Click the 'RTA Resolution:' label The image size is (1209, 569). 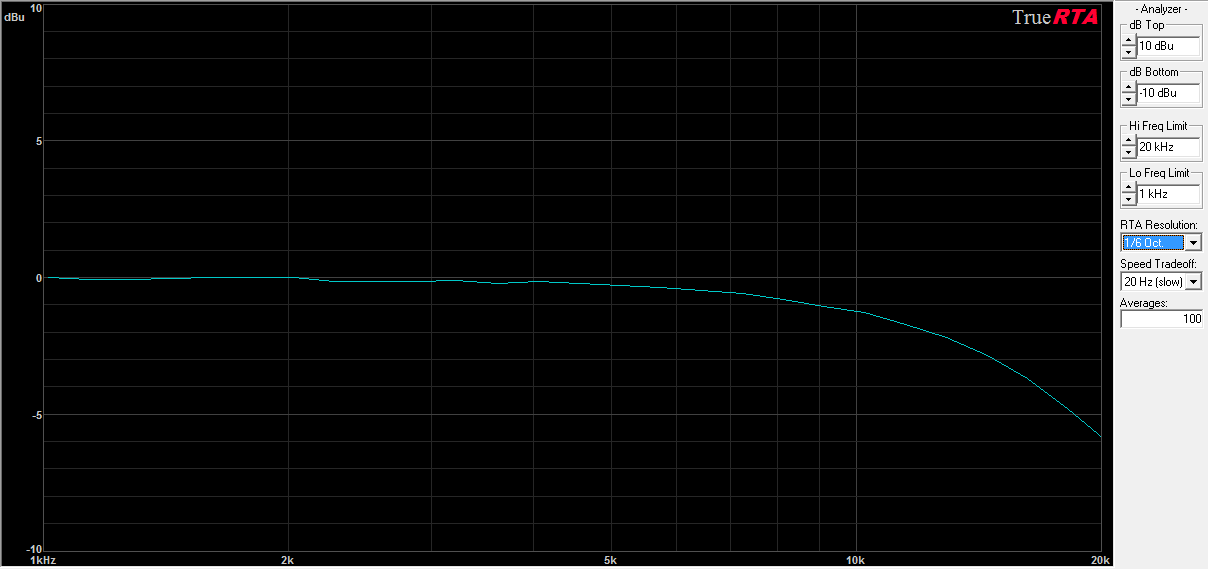point(1158,225)
